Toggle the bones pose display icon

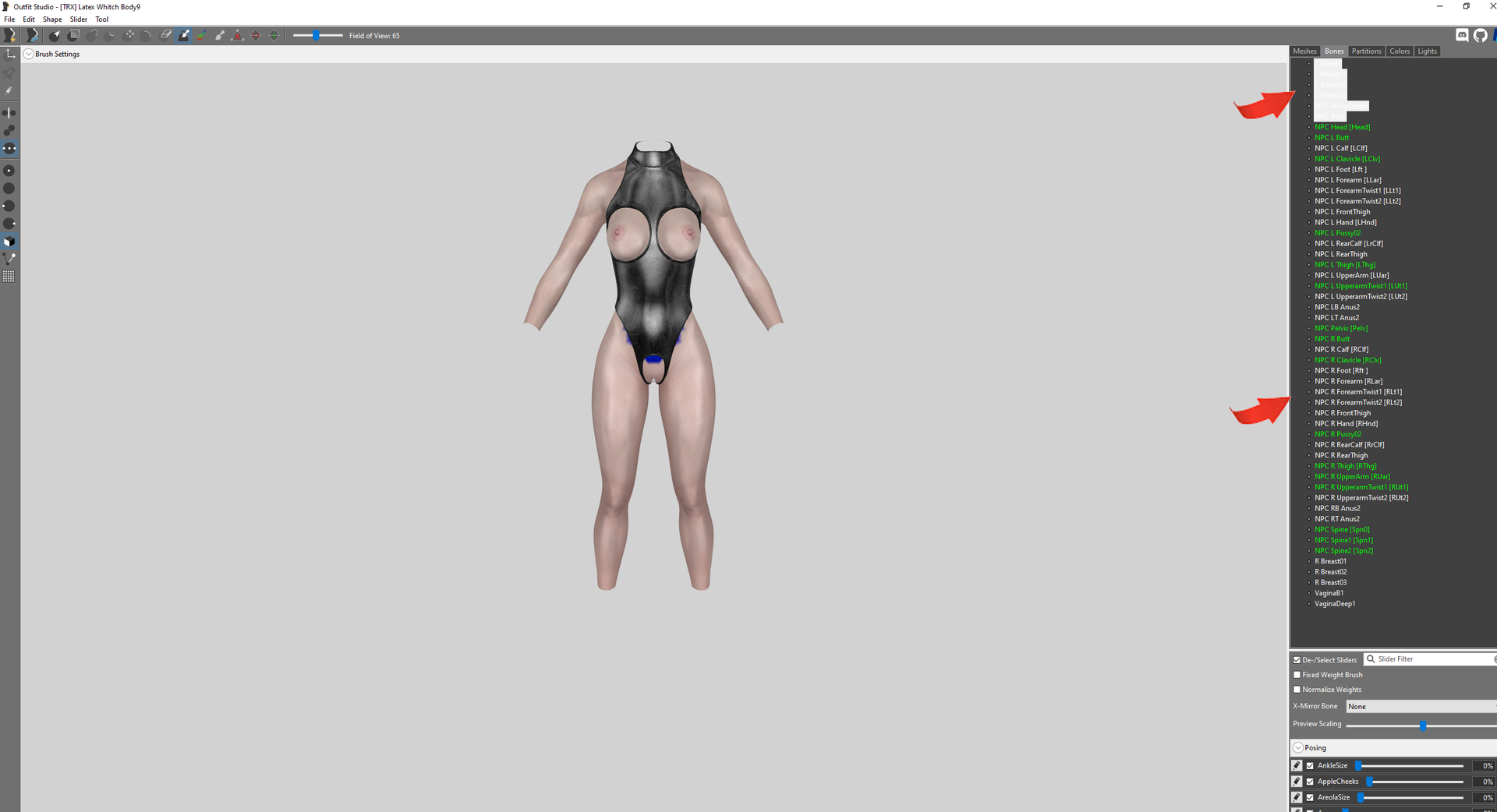9,259
